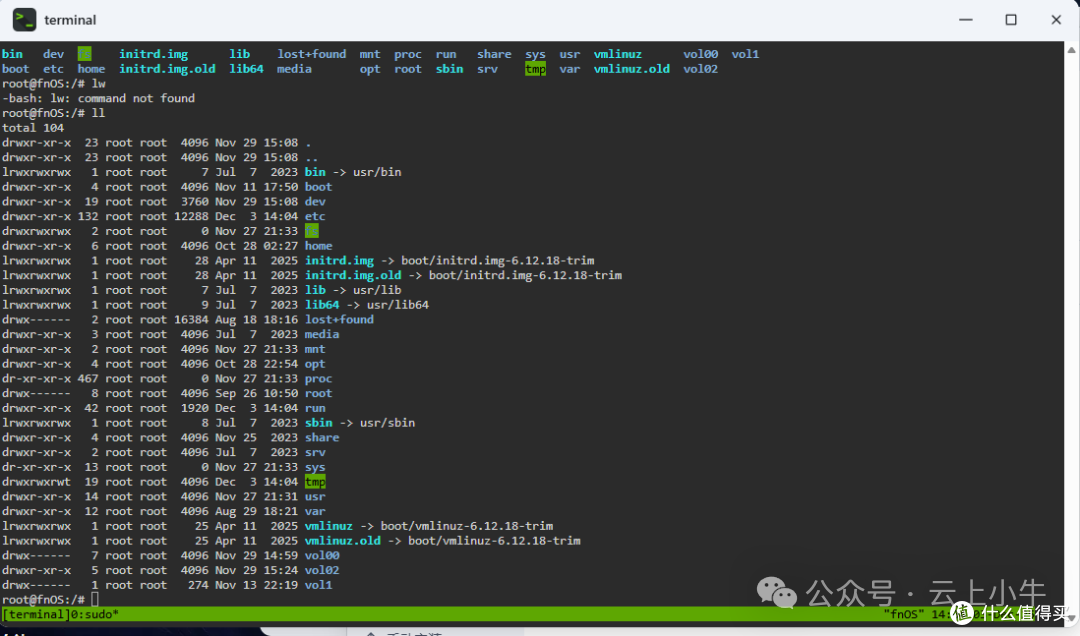Click the sbin symlink in listing
This screenshot has width=1080, height=636.
[x=318, y=423]
